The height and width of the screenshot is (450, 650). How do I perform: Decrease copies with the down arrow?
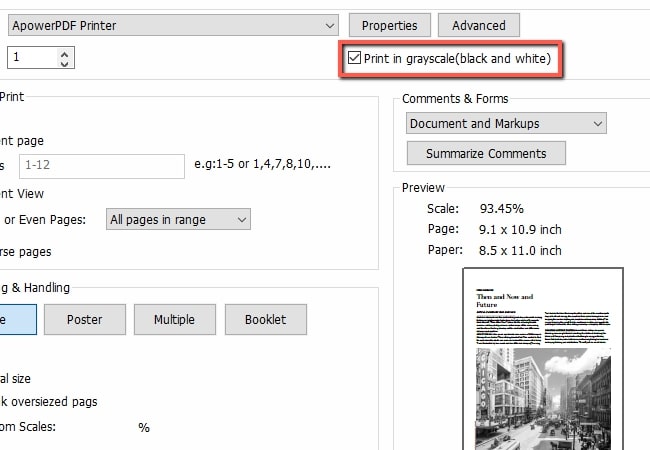65,63
